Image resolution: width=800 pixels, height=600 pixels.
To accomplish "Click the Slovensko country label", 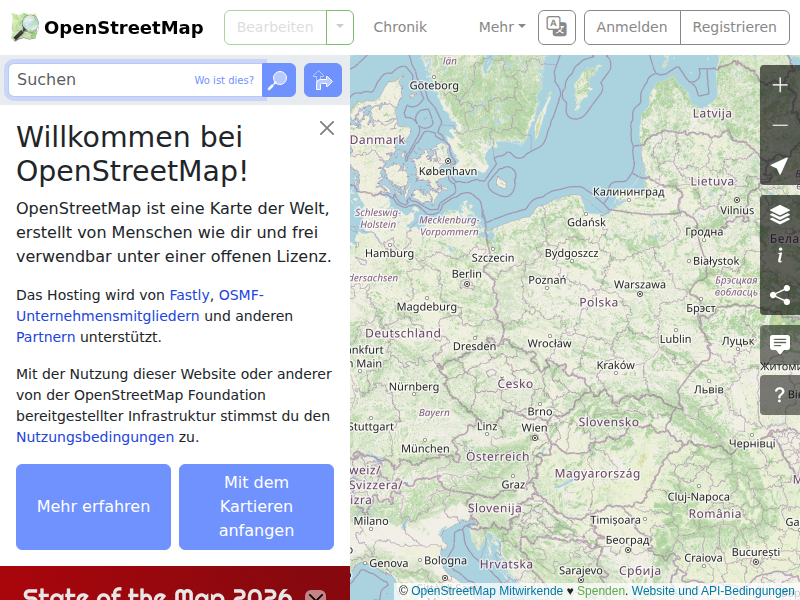I will [609, 422].
